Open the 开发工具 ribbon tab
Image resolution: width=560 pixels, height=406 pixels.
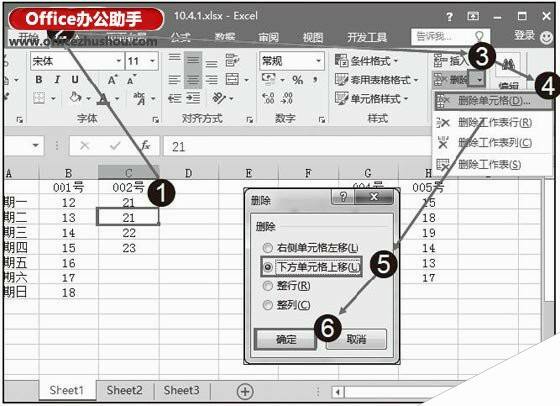click(x=367, y=37)
